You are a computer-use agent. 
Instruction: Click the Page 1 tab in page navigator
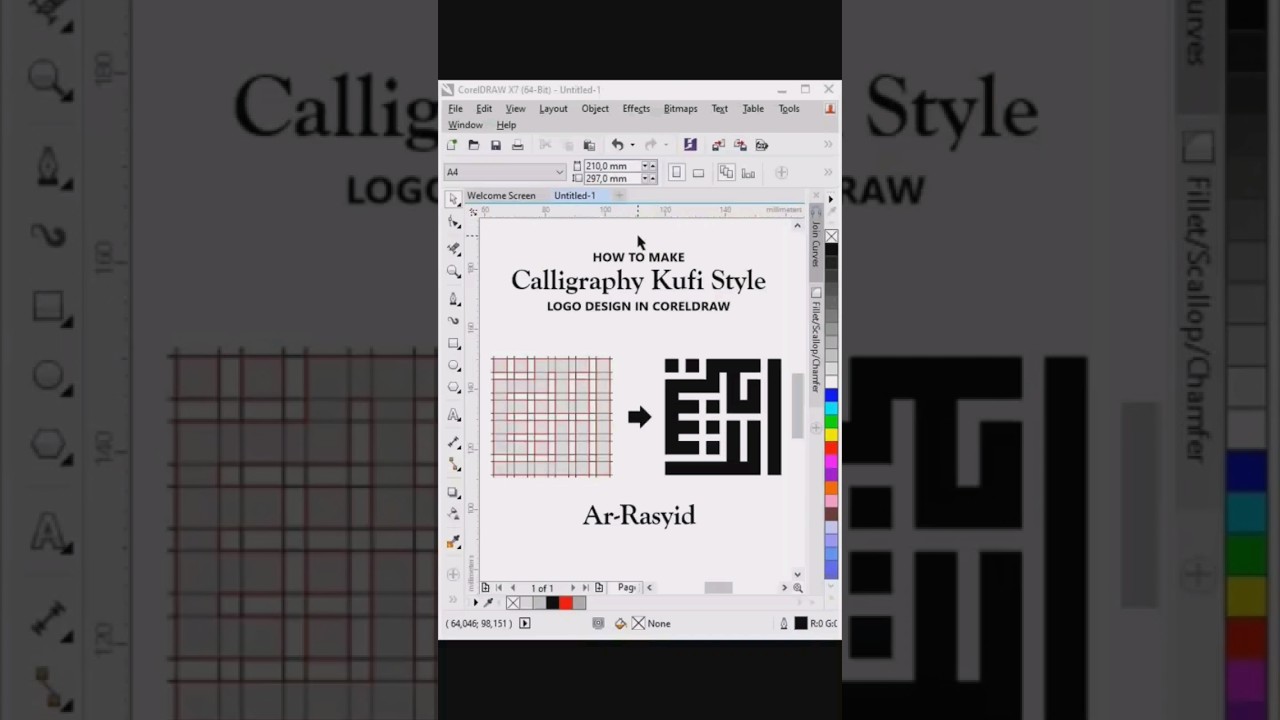pyautogui.click(x=627, y=588)
